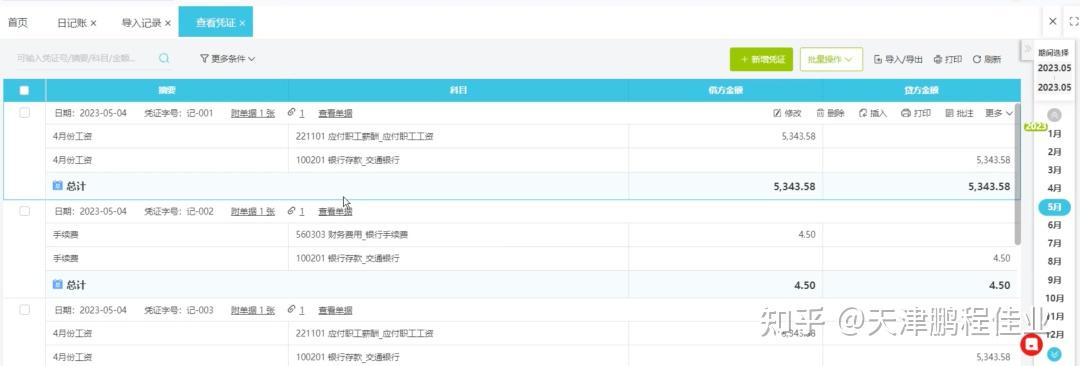1080x366 pixels.
Task: Click the 刷新 refresh icon
Action: pos(986,59)
